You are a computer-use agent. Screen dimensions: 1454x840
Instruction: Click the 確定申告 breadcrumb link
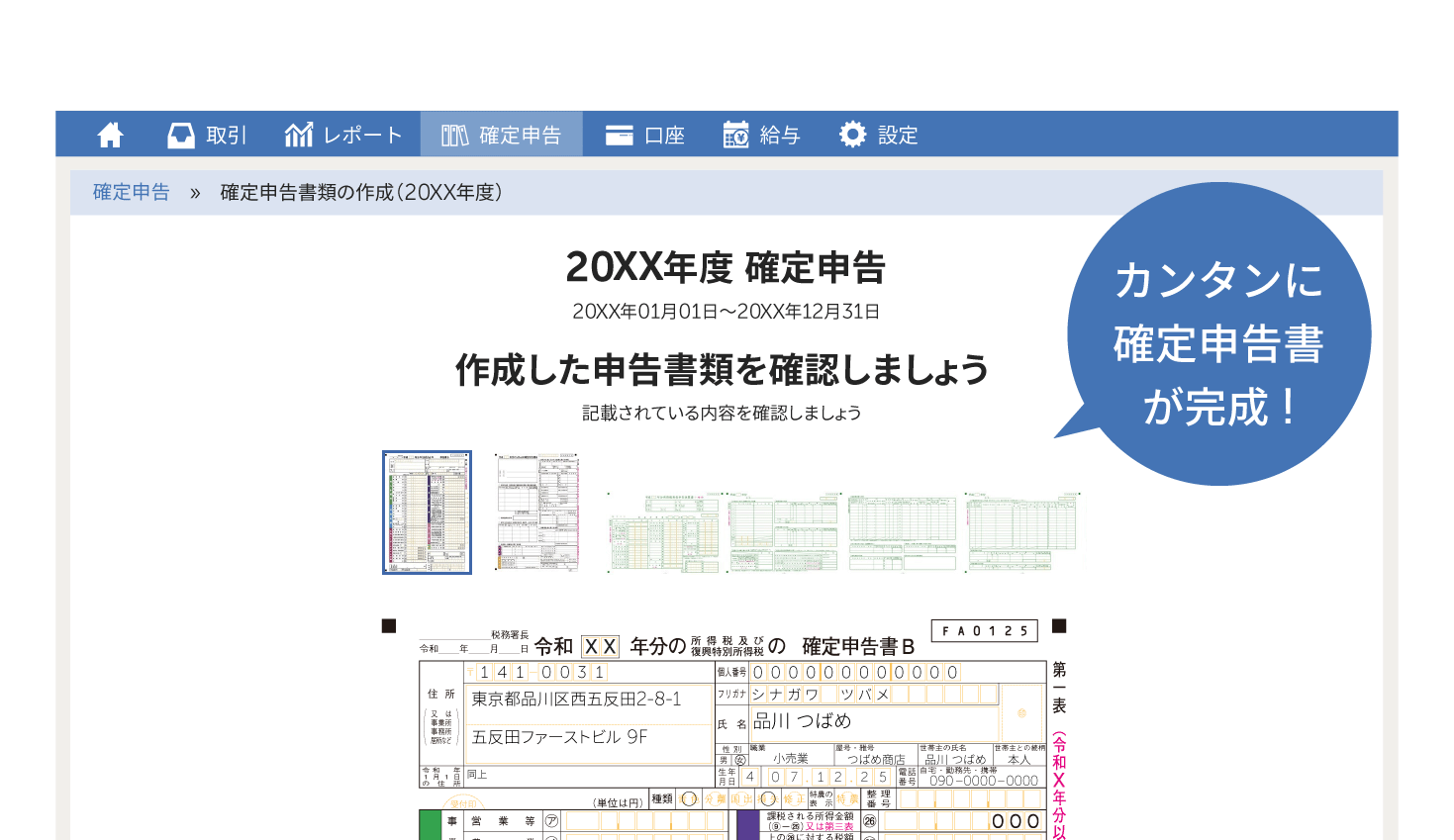[x=131, y=192]
